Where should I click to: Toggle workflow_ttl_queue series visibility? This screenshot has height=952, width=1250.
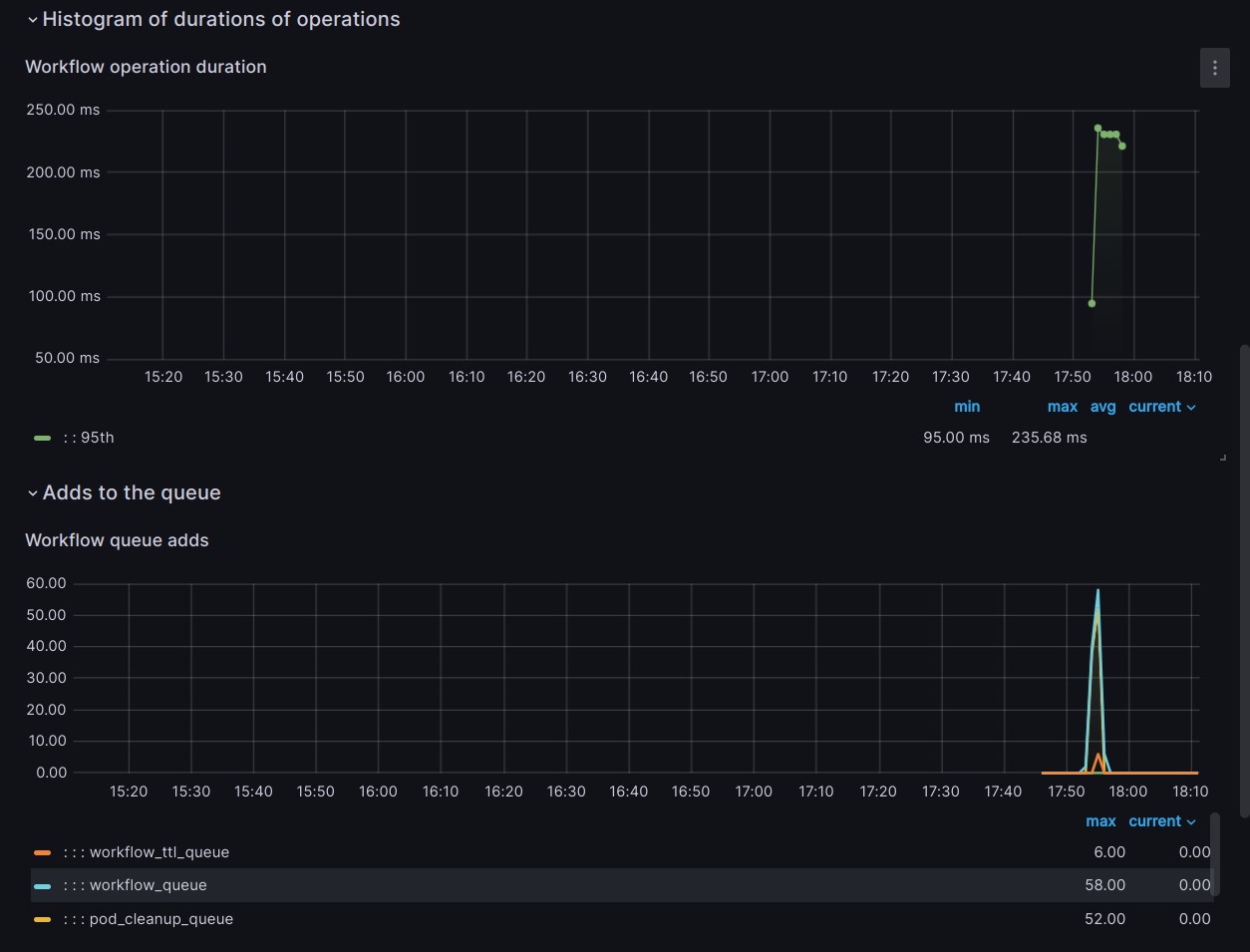(147, 852)
